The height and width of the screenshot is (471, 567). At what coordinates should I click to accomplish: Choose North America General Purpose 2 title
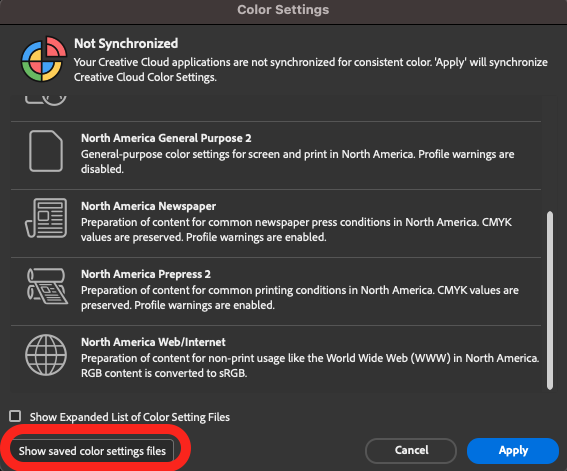166,138
